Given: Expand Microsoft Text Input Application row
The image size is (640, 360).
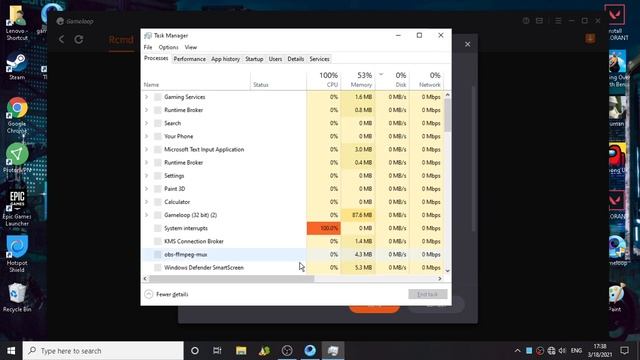Looking at the screenshot, I should (147, 149).
